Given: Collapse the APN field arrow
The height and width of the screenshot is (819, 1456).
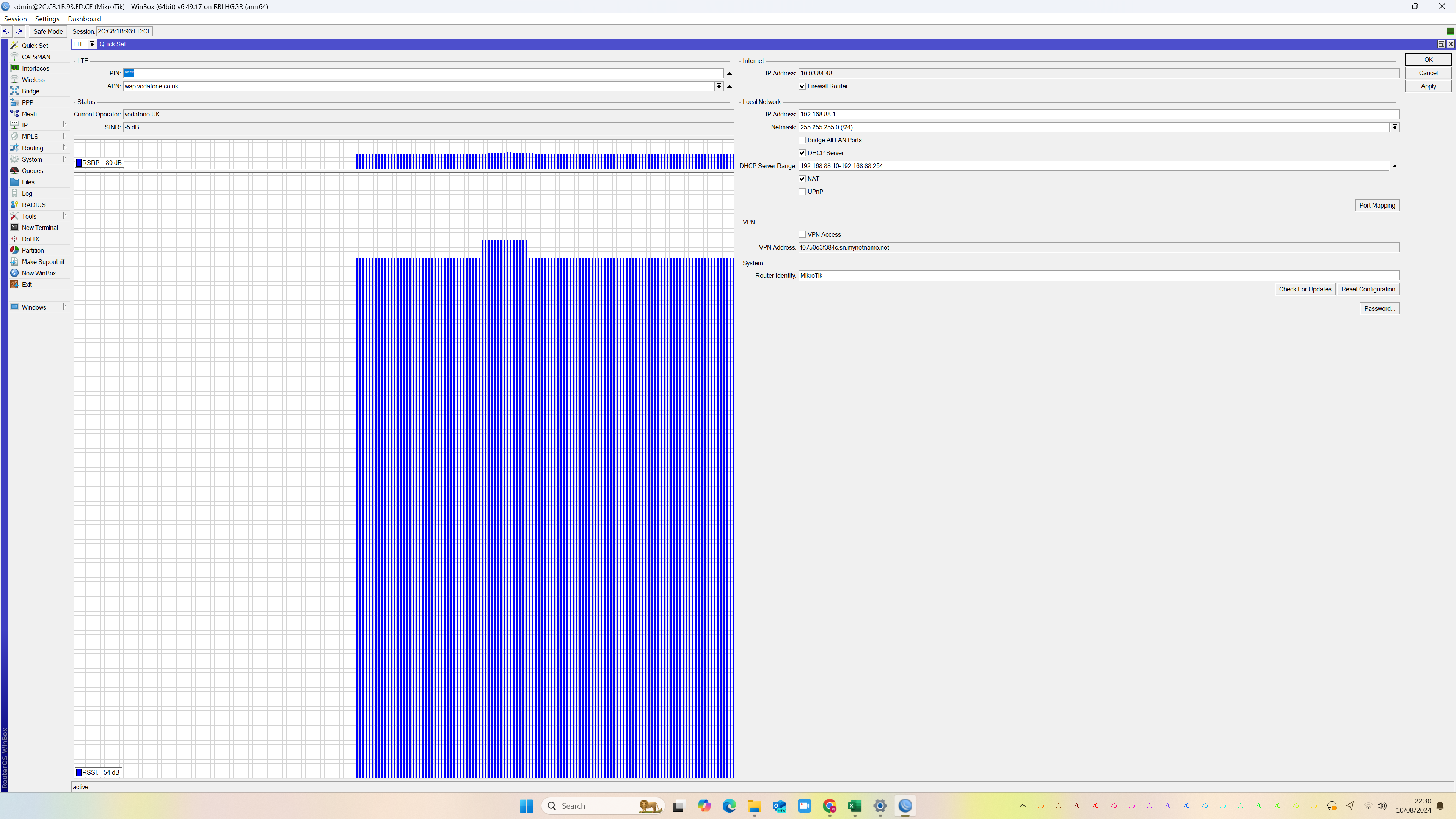Looking at the screenshot, I should 729,86.
